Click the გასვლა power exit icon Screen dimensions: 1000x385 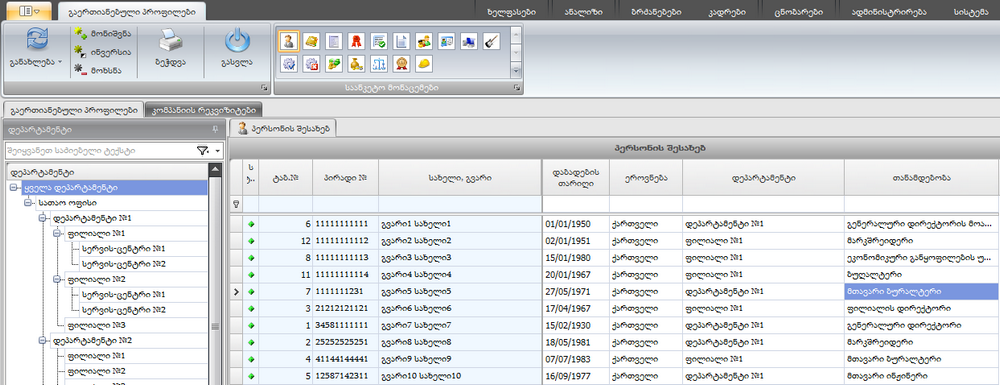(237, 41)
